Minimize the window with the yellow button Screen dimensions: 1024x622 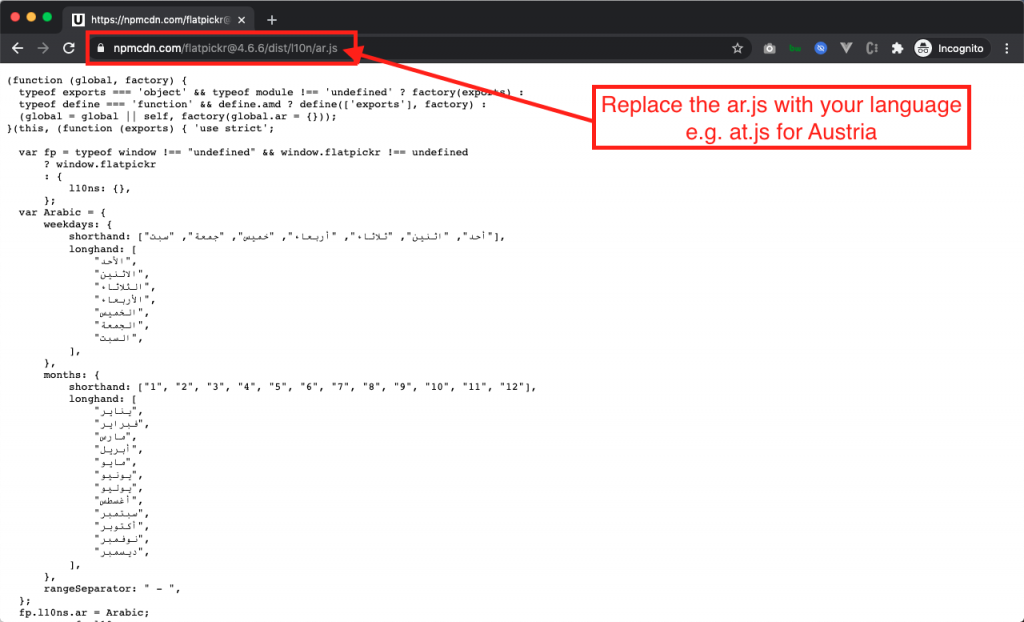[31, 17]
